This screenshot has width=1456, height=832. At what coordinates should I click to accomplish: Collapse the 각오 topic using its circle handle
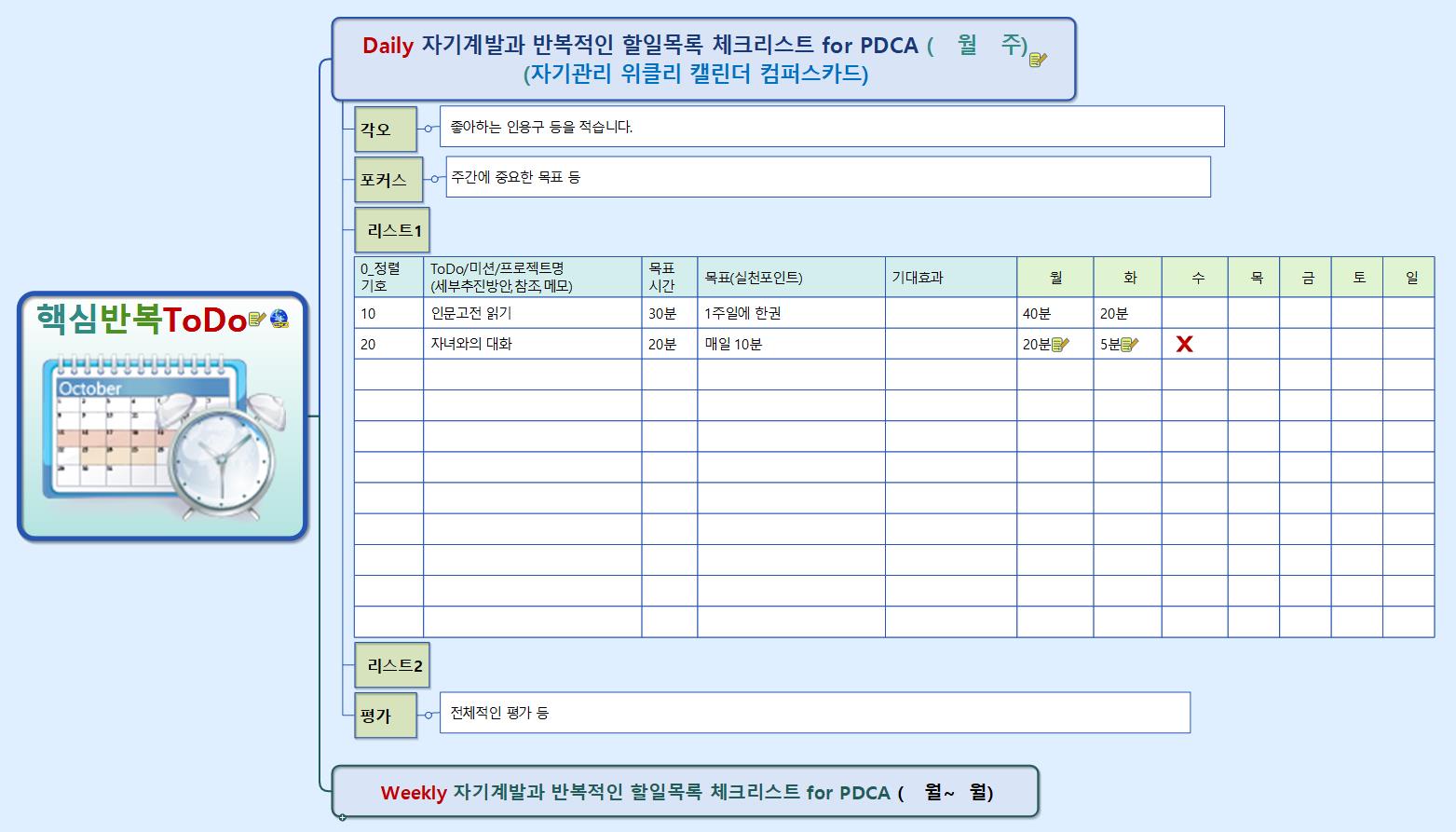tap(428, 129)
